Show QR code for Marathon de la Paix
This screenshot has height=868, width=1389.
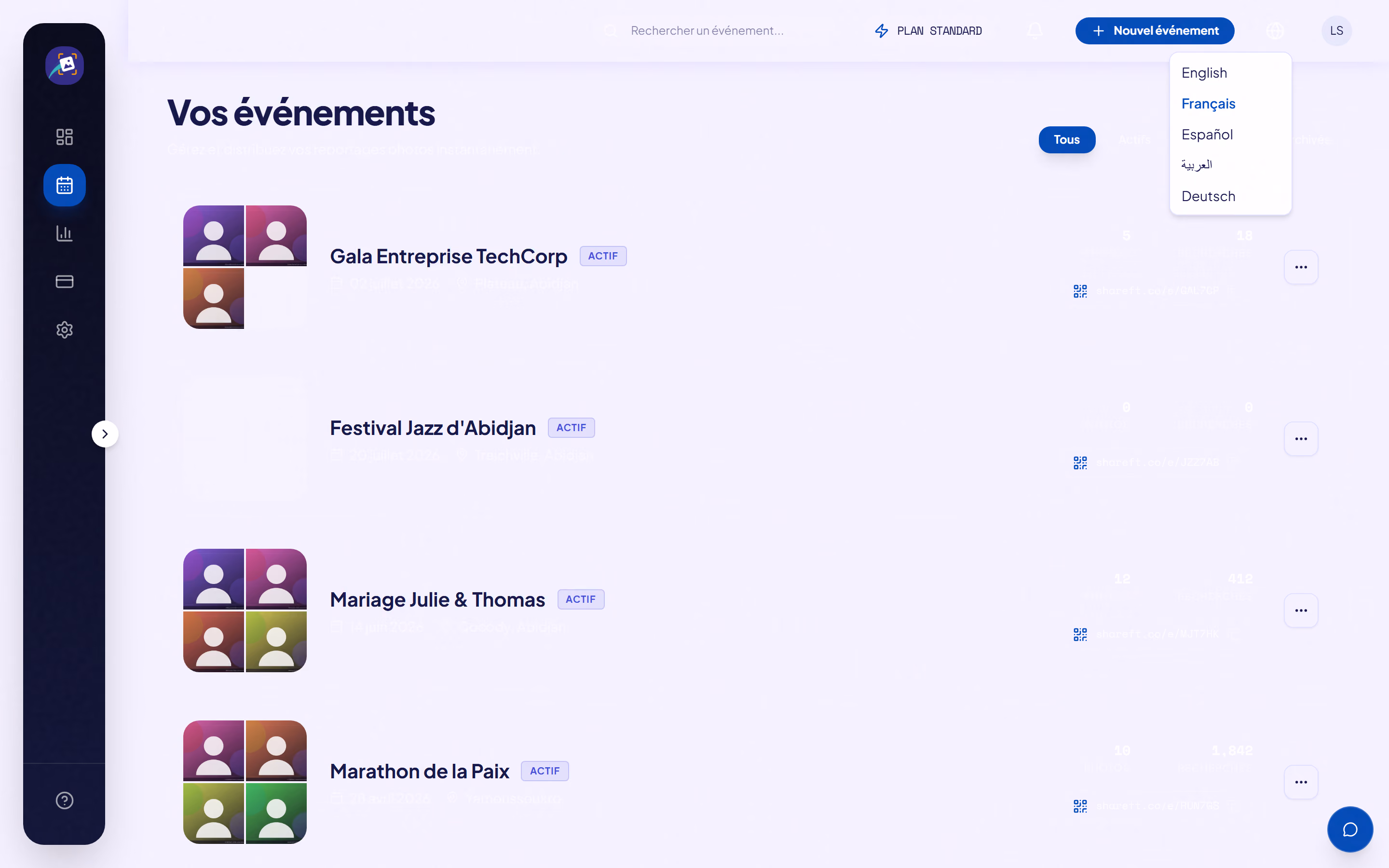pos(1080,806)
